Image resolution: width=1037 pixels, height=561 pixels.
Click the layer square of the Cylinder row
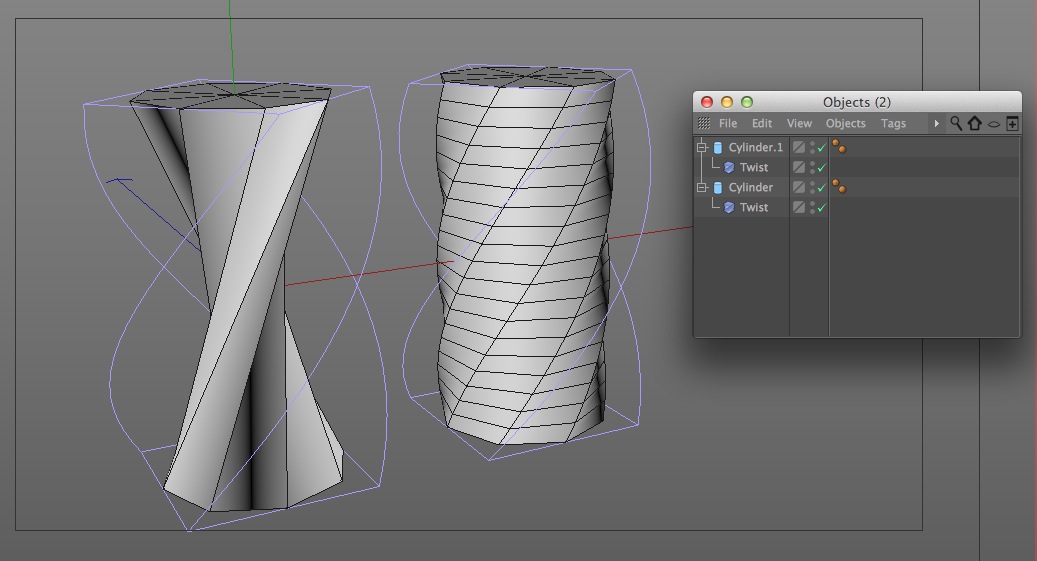799,187
